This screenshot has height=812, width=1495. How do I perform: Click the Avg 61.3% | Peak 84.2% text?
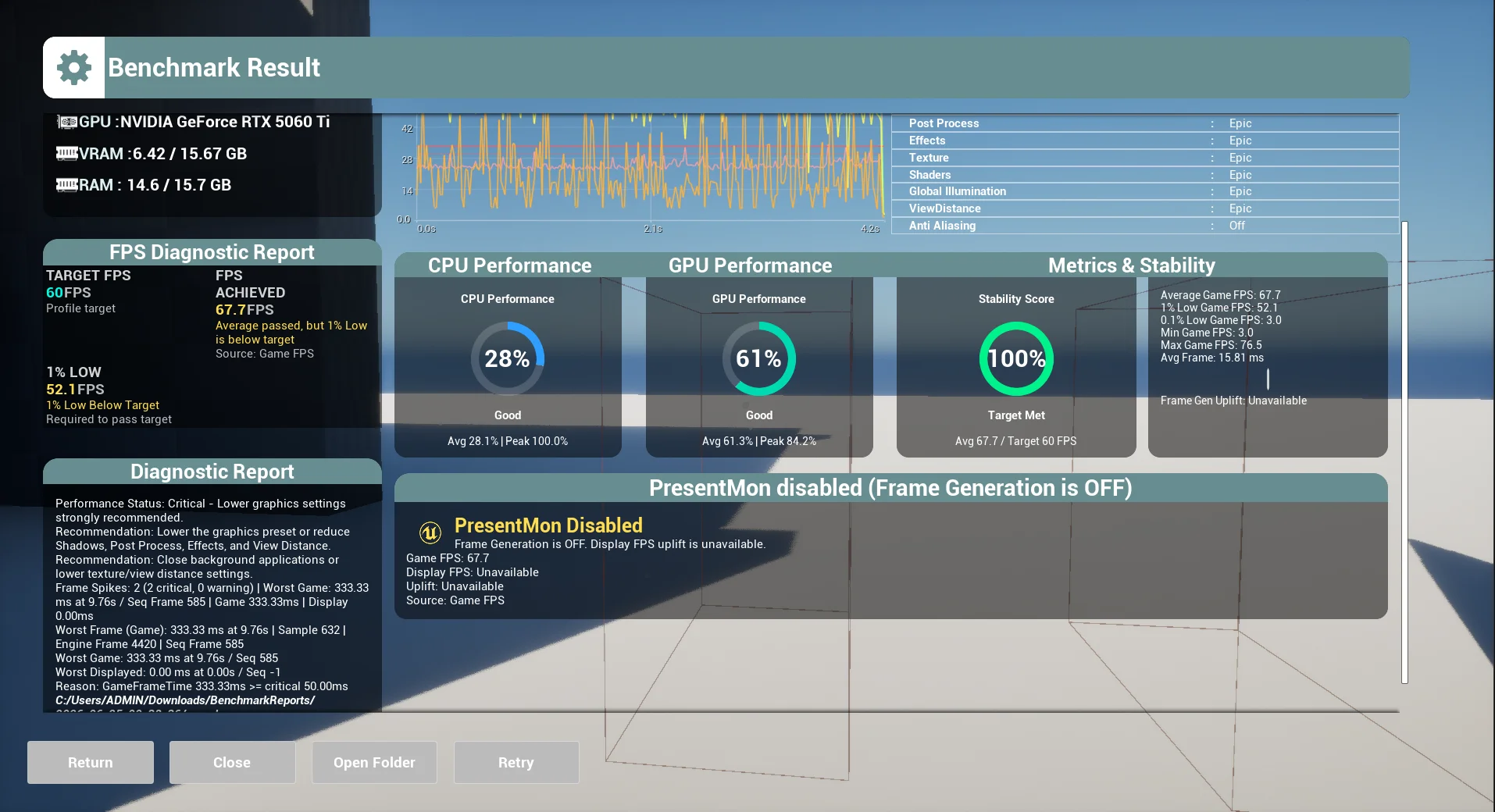coord(759,441)
